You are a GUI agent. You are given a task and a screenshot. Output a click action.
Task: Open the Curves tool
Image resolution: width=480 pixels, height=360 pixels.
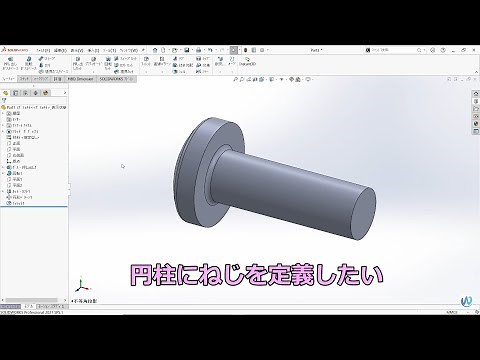coord(232,61)
